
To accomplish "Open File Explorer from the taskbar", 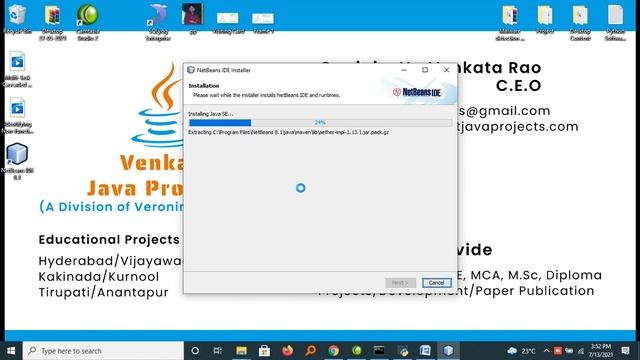I will [x=241, y=351].
